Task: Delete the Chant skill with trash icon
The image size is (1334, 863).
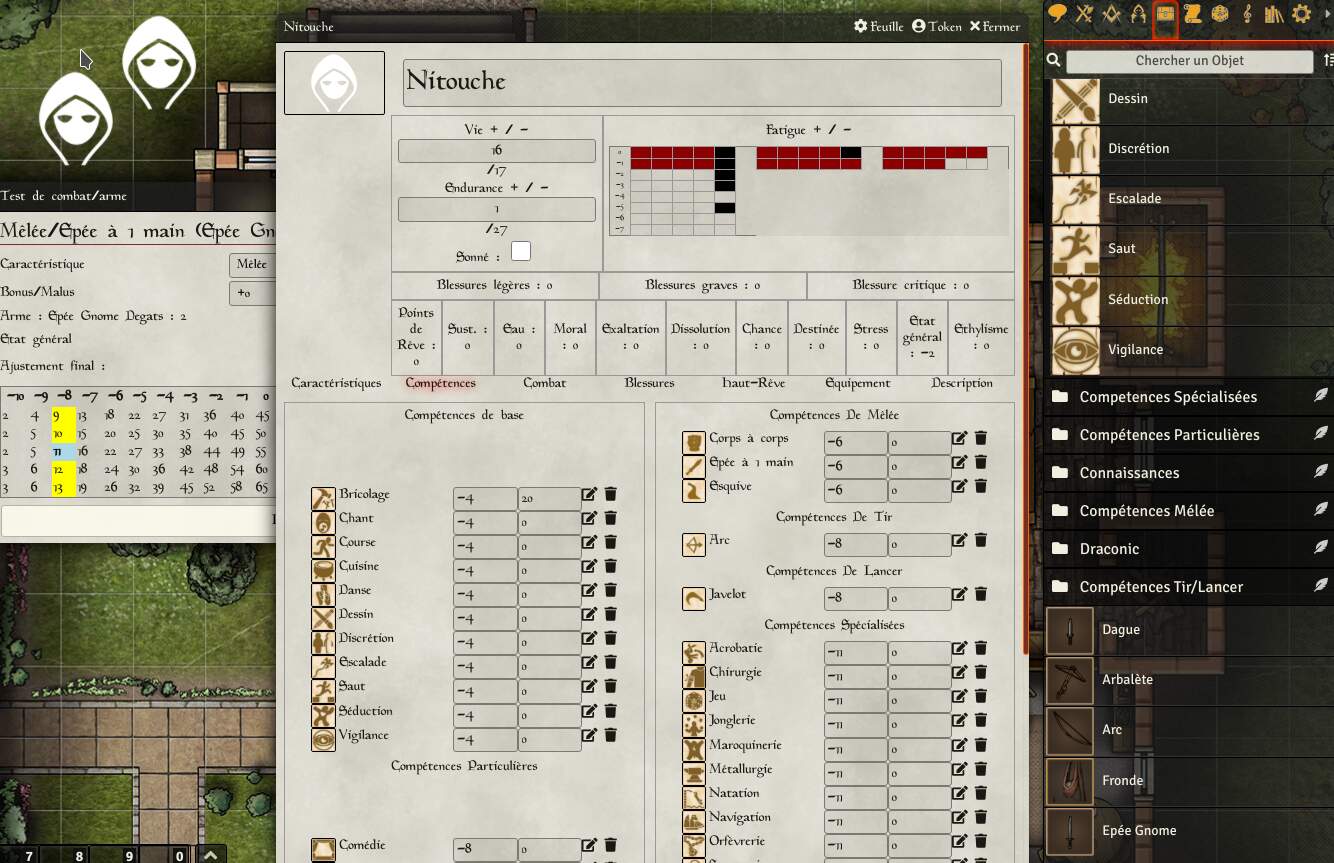Action: [x=610, y=518]
